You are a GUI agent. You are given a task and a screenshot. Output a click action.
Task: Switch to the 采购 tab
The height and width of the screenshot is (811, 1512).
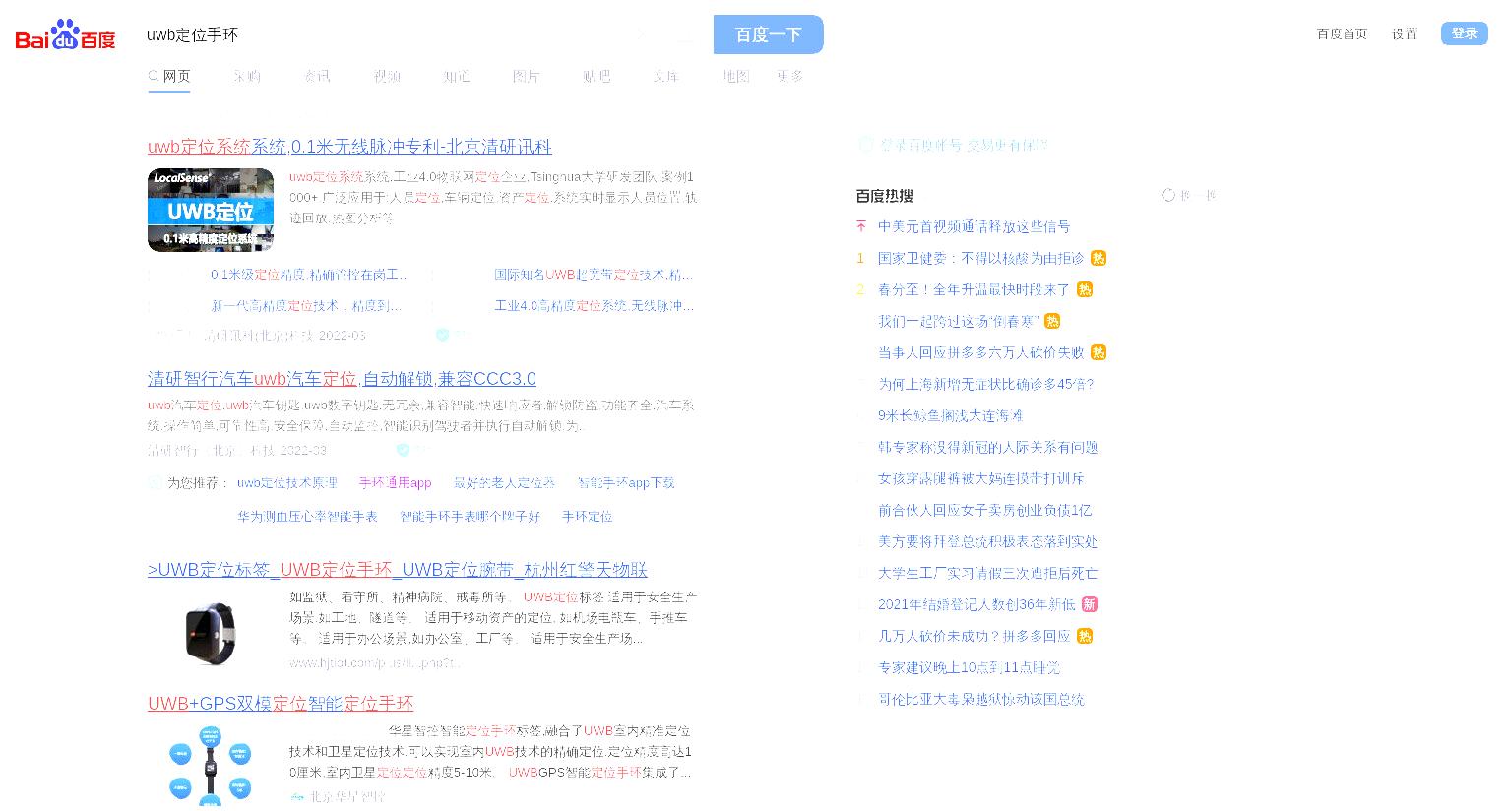pos(247,76)
